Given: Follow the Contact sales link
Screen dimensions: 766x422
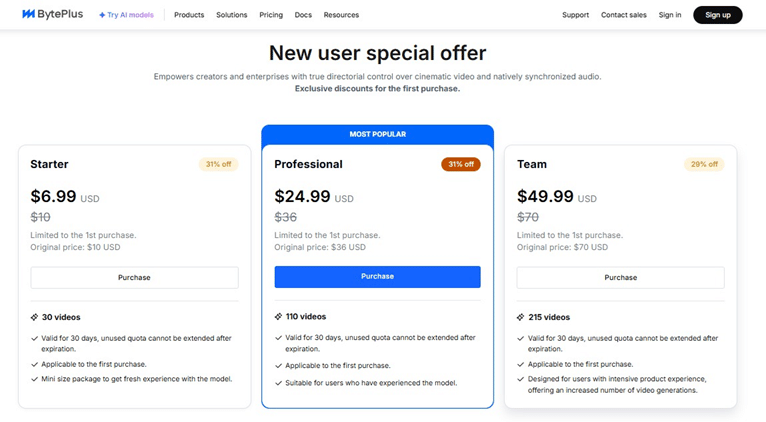Looking at the screenshot, I should [x=624, y=15].
